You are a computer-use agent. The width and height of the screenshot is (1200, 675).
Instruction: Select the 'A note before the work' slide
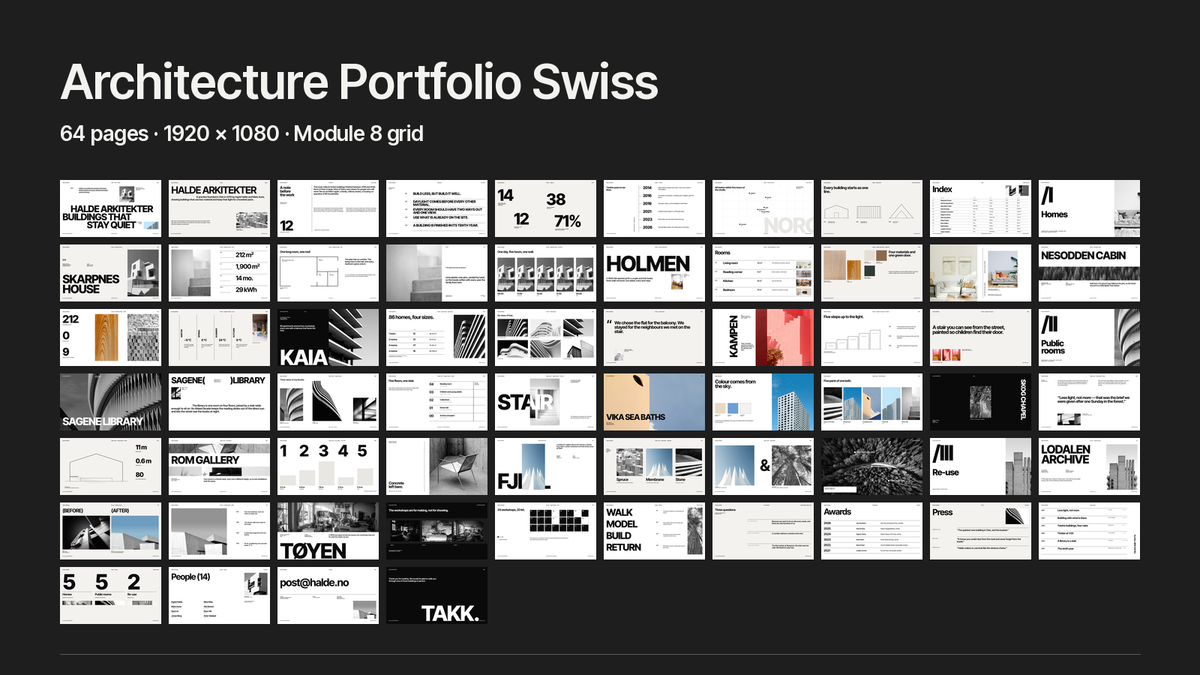[x=328, y=209]
